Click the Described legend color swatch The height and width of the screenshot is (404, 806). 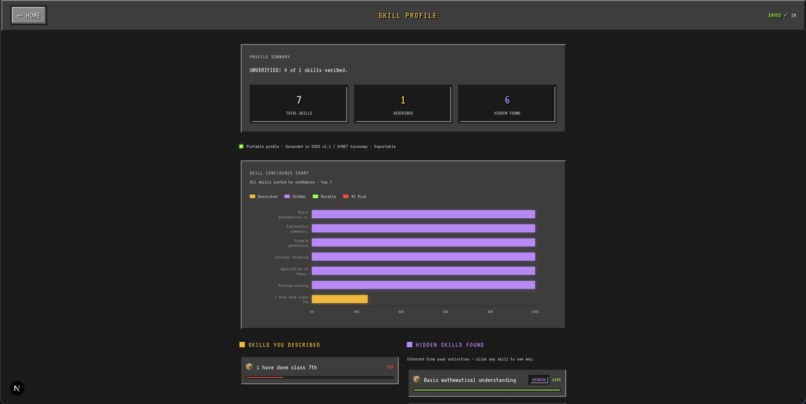pyautogui.click(x=252, y=196)
